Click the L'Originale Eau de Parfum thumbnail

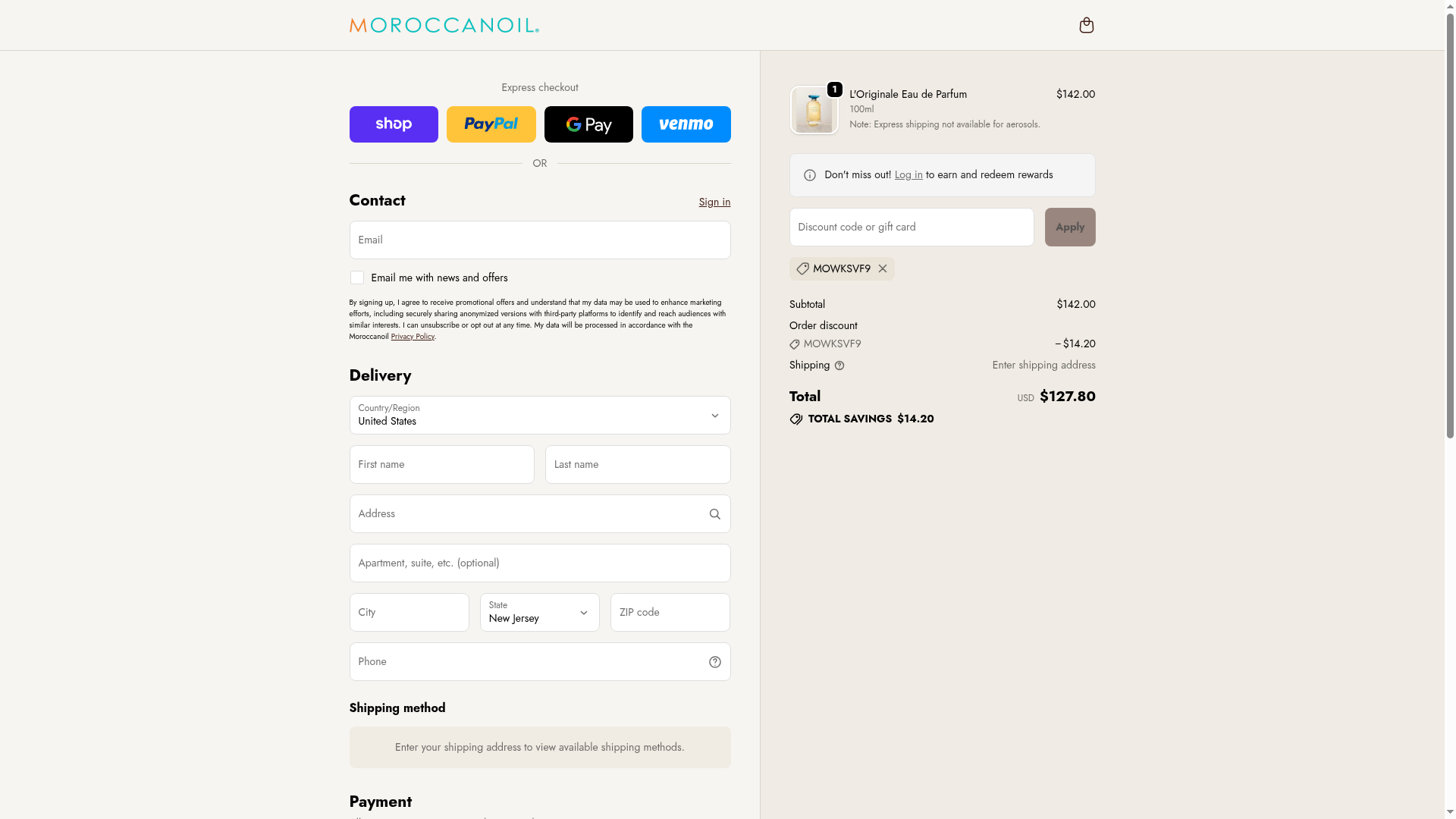pos(814,111)
